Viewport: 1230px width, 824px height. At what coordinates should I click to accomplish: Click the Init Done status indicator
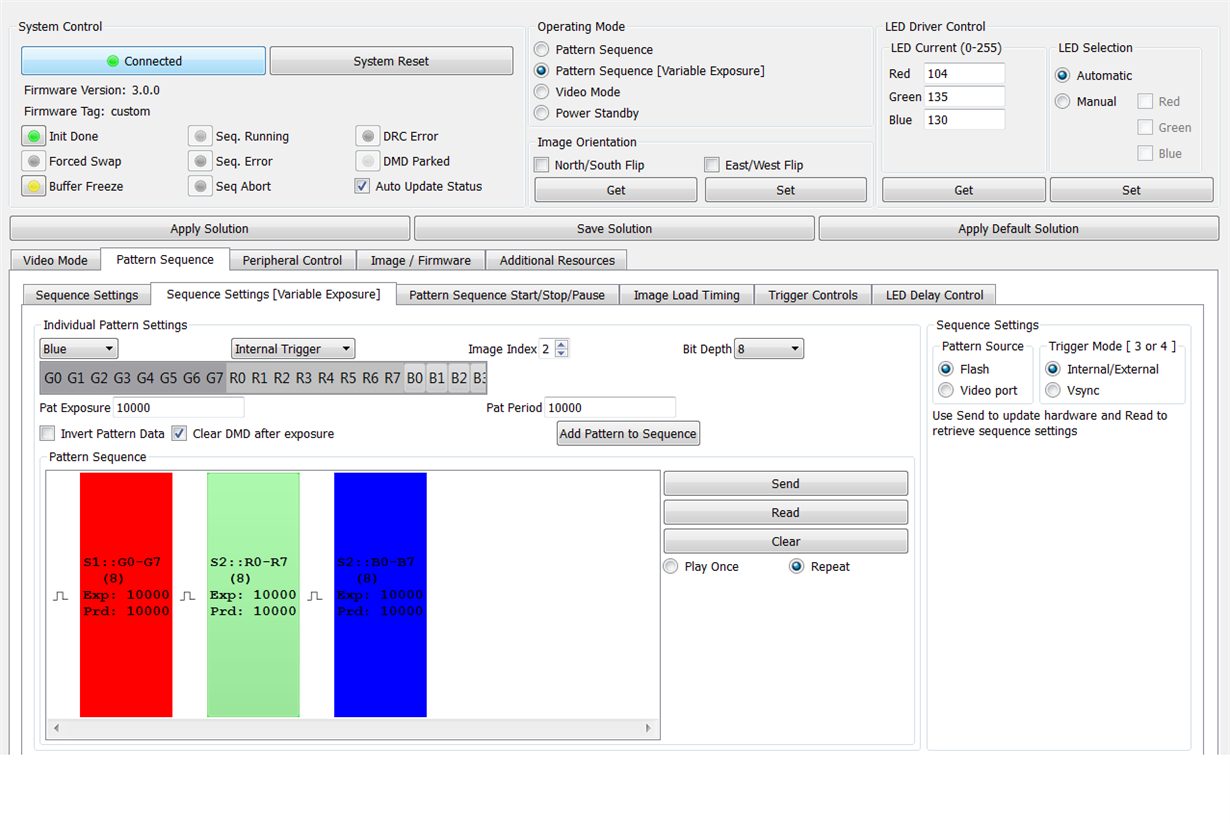[34, 136]
